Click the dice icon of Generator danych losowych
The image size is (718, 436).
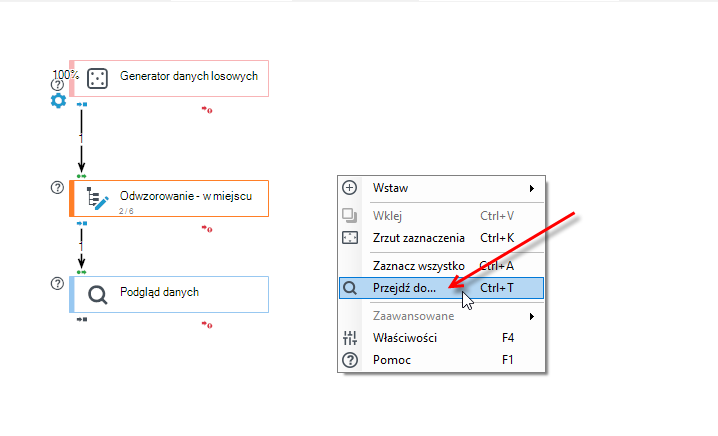tap(98, 79)
